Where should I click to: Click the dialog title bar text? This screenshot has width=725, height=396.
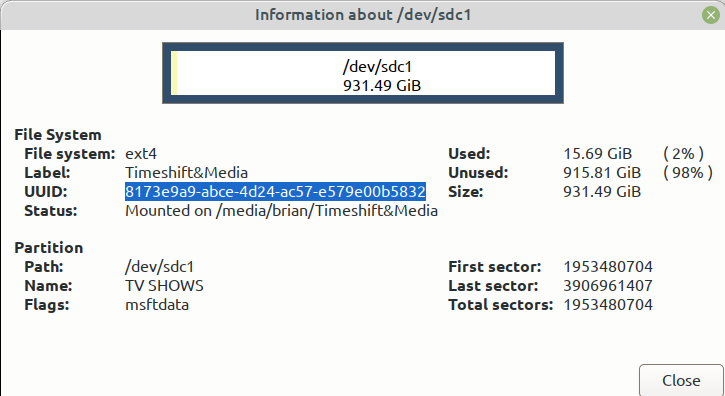(363, 15)
